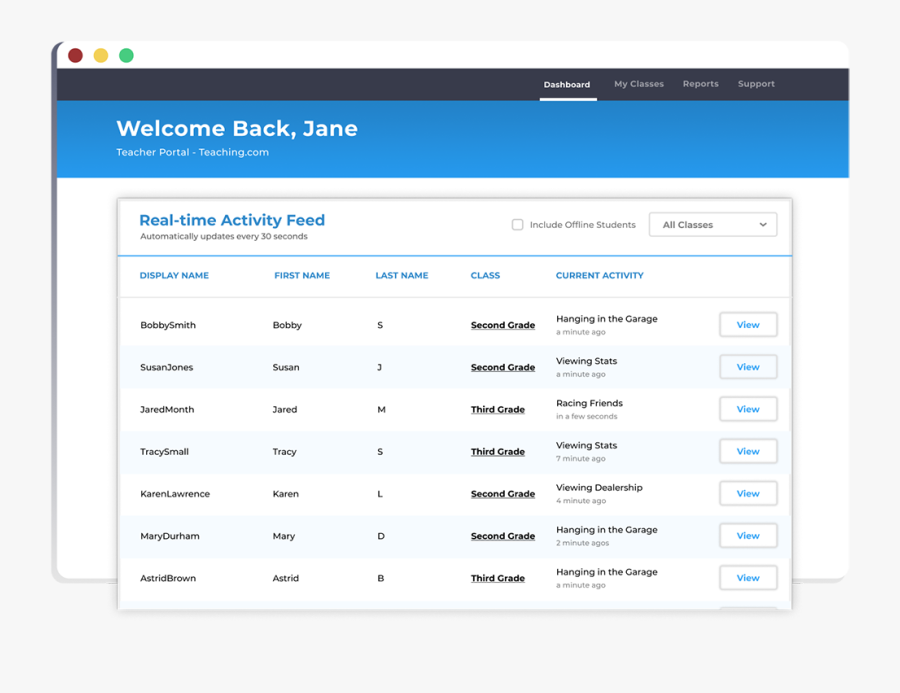The width and height of the screenshot is (900, 693).
Task: View MaryDurham's activity details
Action: tap(748, 536)
